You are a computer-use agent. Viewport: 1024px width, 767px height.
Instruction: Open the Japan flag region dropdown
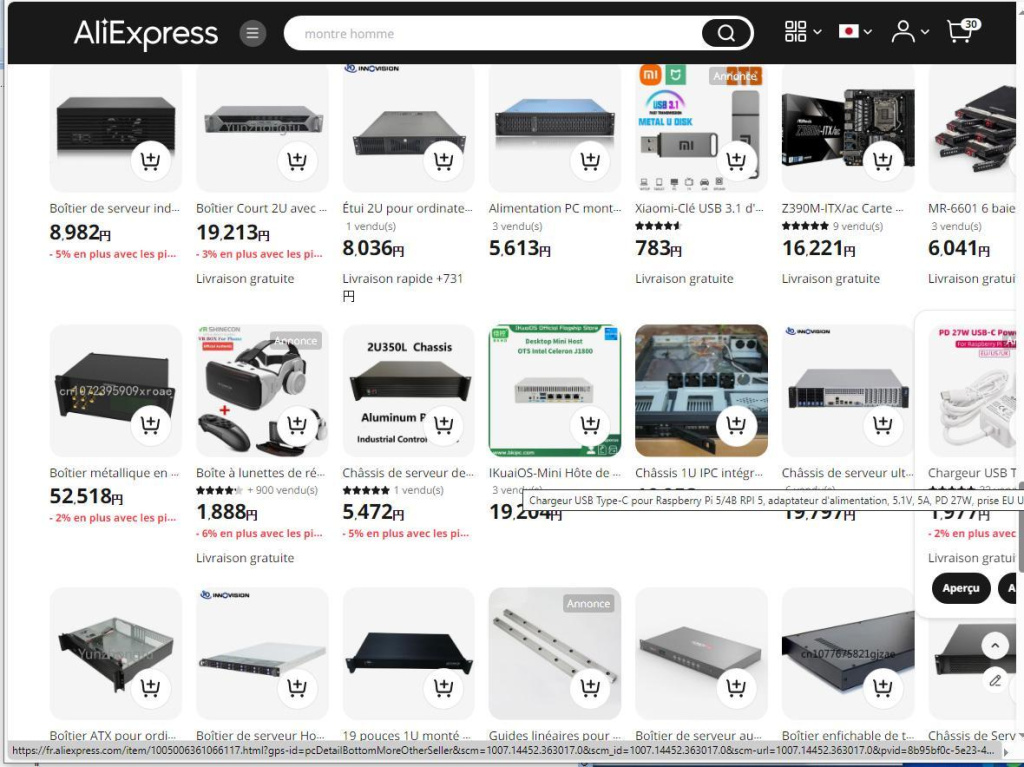pos(855,31)
